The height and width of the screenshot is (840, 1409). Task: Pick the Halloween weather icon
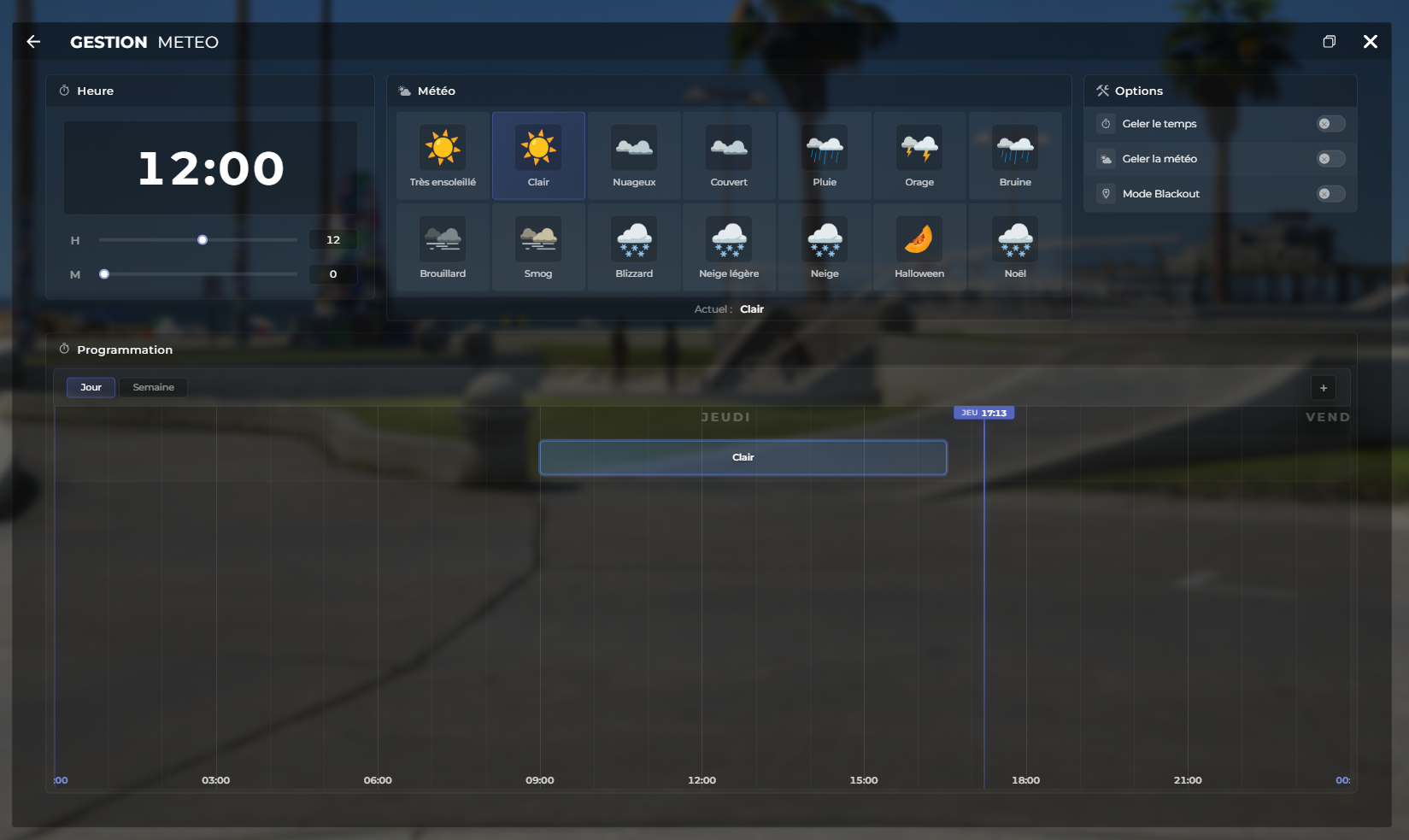point(919,248)
